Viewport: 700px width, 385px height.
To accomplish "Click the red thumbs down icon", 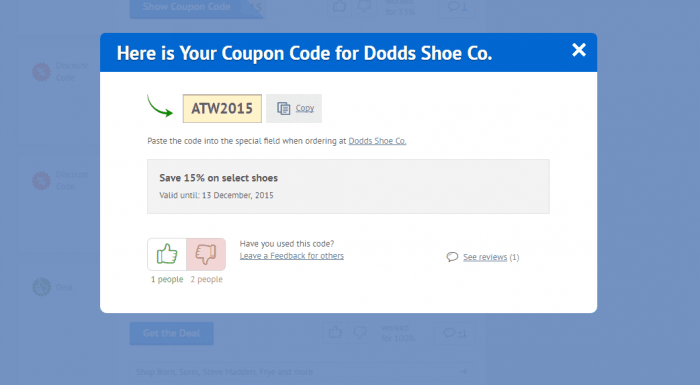I will [x=206, y=254].
